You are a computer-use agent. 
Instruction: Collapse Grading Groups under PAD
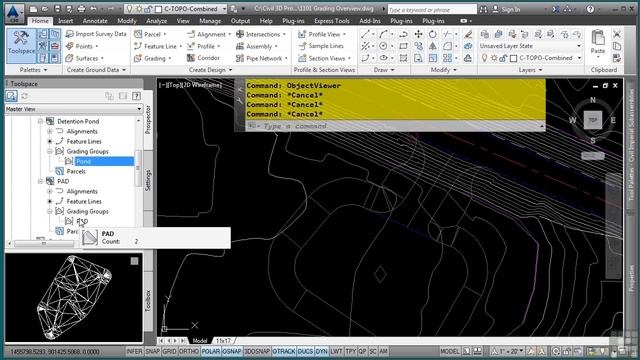point(50,211)
